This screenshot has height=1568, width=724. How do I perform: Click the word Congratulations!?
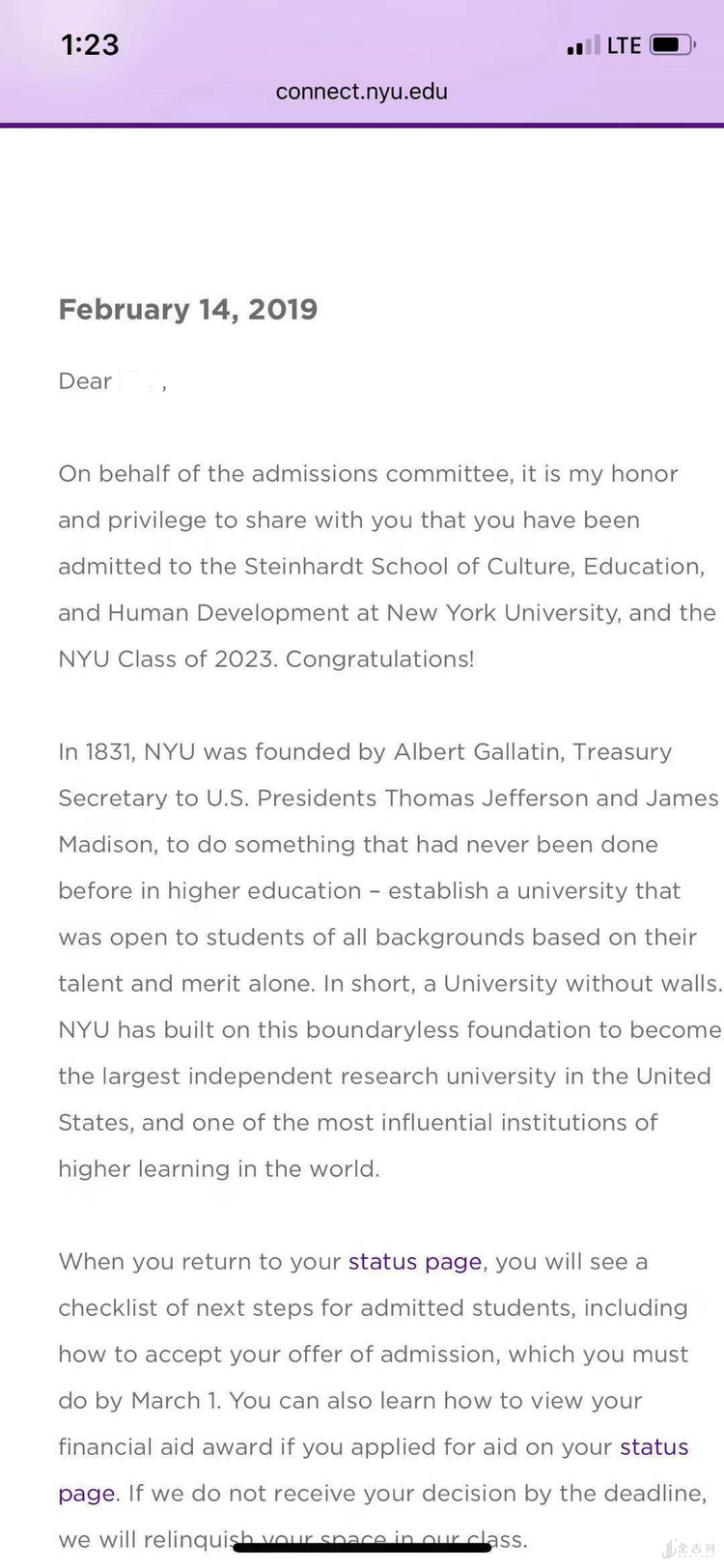coord(380,659)
